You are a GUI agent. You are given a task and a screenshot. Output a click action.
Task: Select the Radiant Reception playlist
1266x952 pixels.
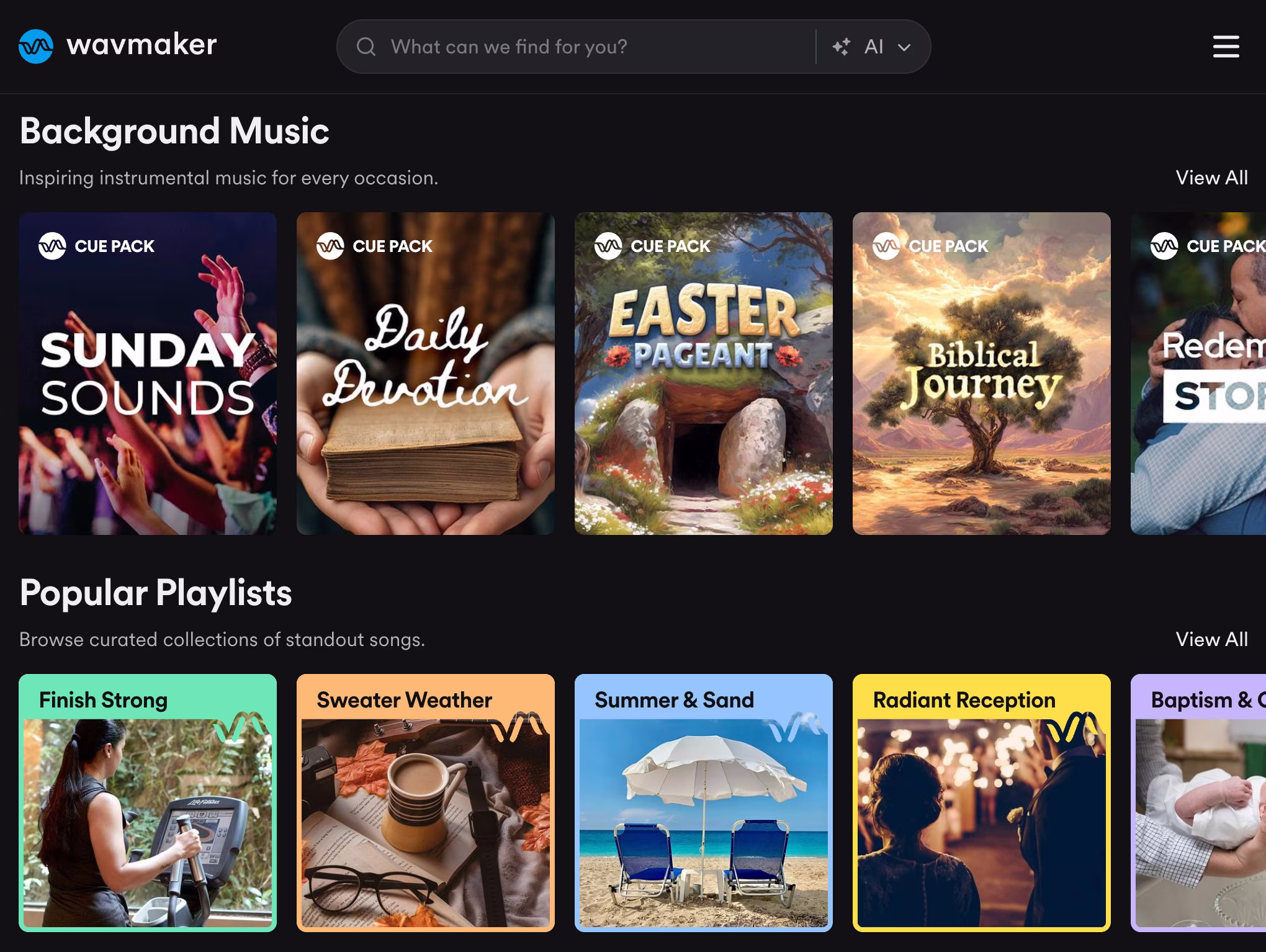click(x=981, y=807)
